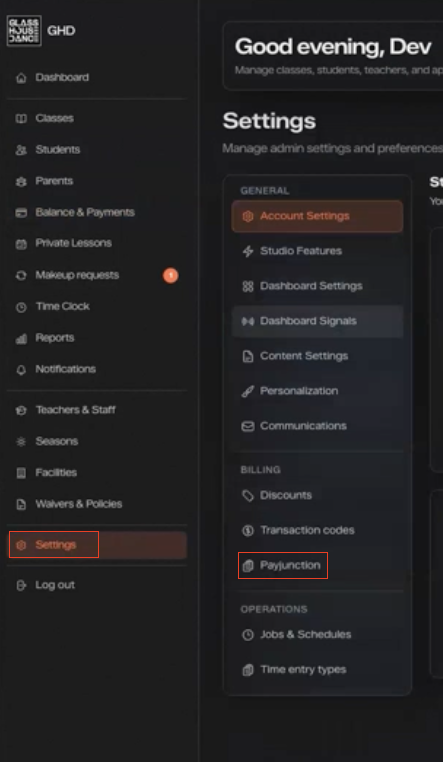Click the Jobs & Schedules clock icon

click(248, 635)
